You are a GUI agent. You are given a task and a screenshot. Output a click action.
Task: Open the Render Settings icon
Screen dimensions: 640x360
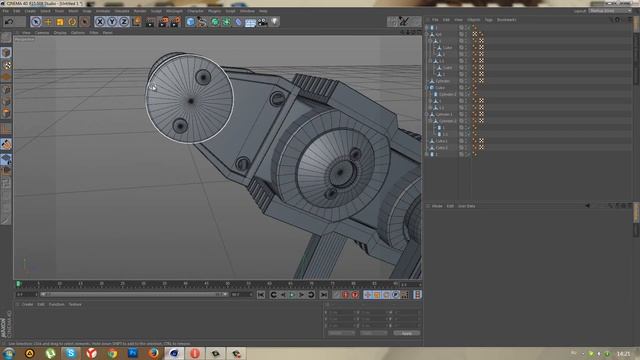pyautogui.click(x=176, y=22)
